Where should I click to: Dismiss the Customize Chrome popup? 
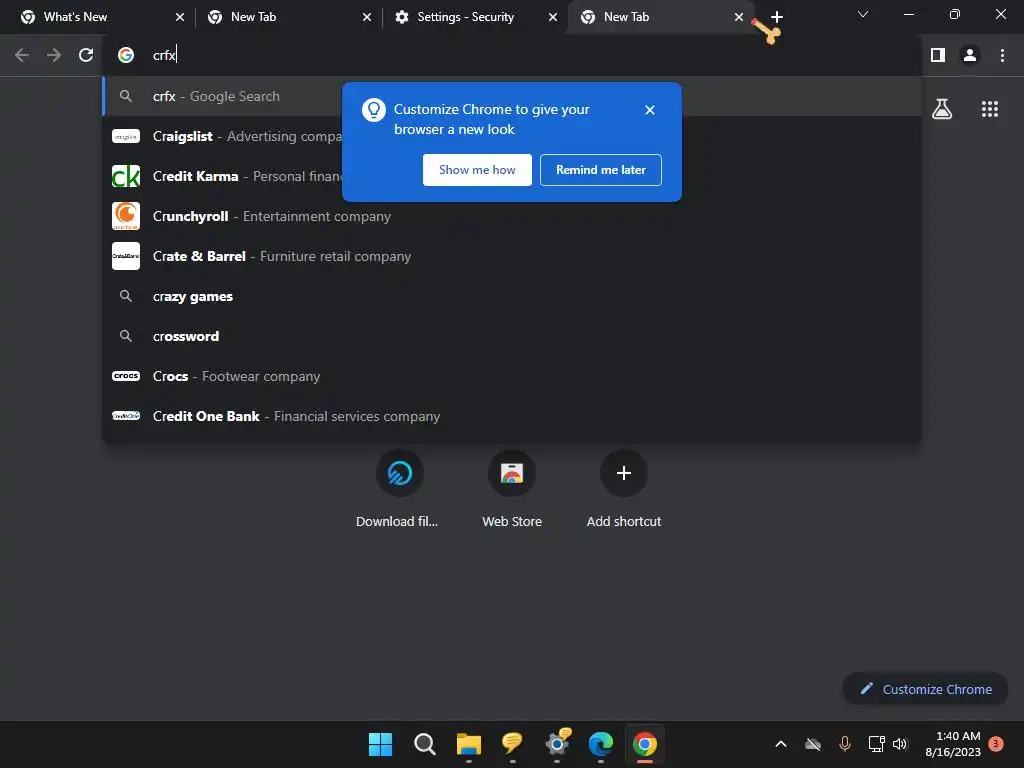[x=650, y=110]
